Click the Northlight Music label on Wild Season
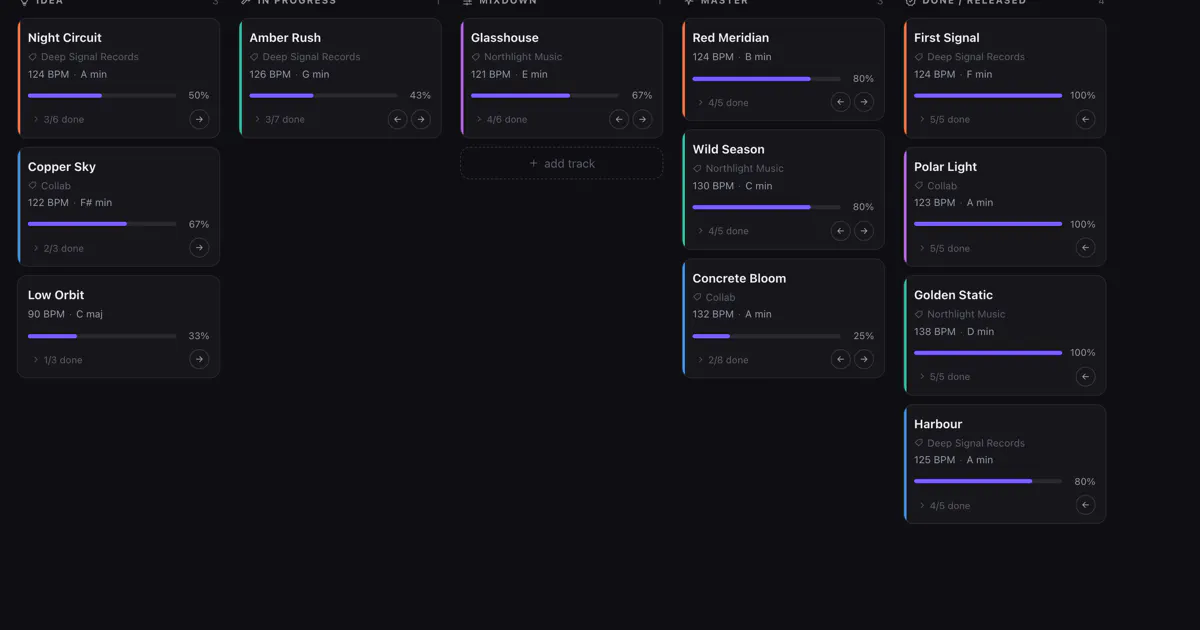 (x=745, y=168)
